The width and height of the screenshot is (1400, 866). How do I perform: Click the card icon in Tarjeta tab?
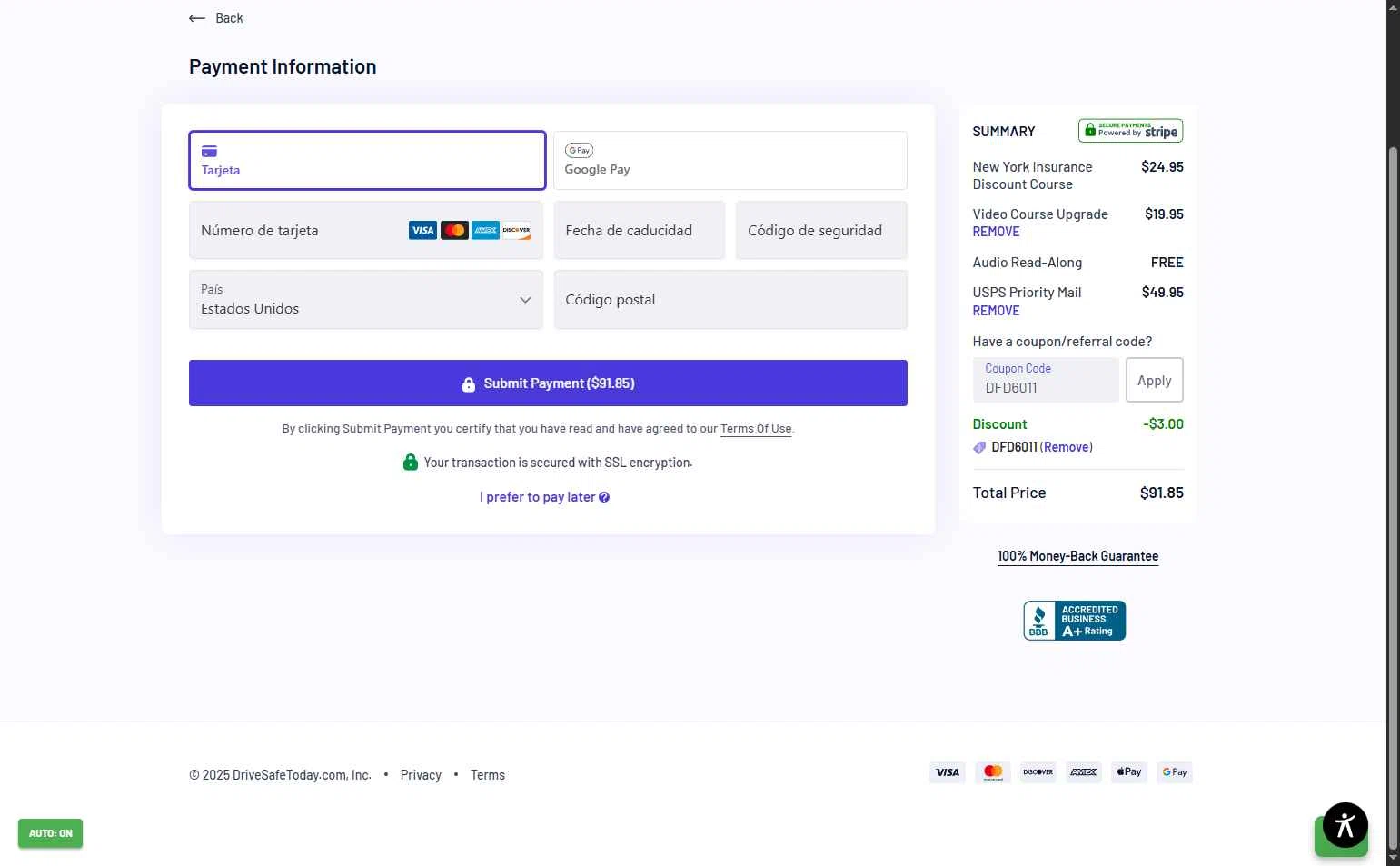point(209,151)
